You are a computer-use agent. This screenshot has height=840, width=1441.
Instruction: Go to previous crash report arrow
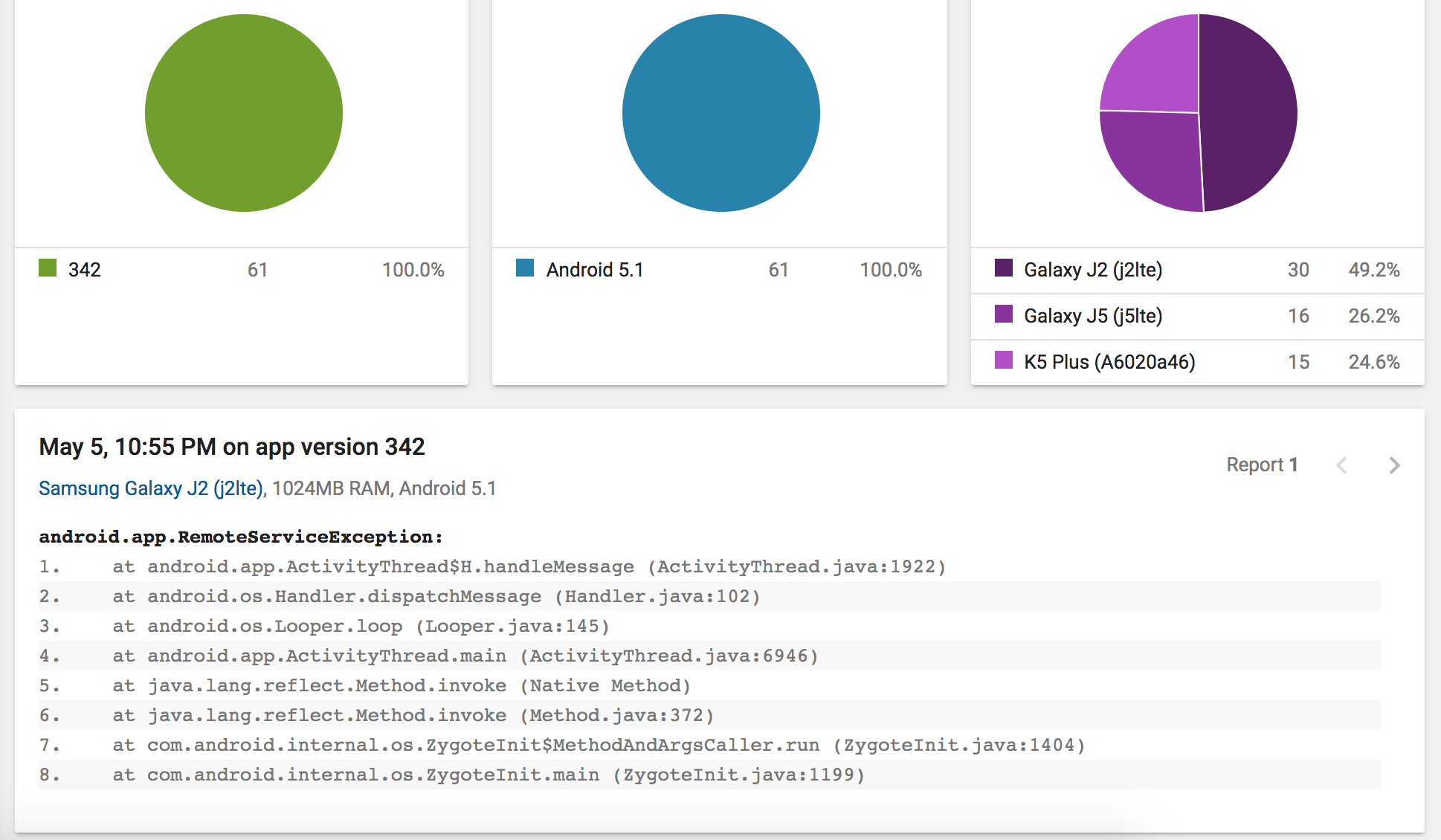point(1341,465)
